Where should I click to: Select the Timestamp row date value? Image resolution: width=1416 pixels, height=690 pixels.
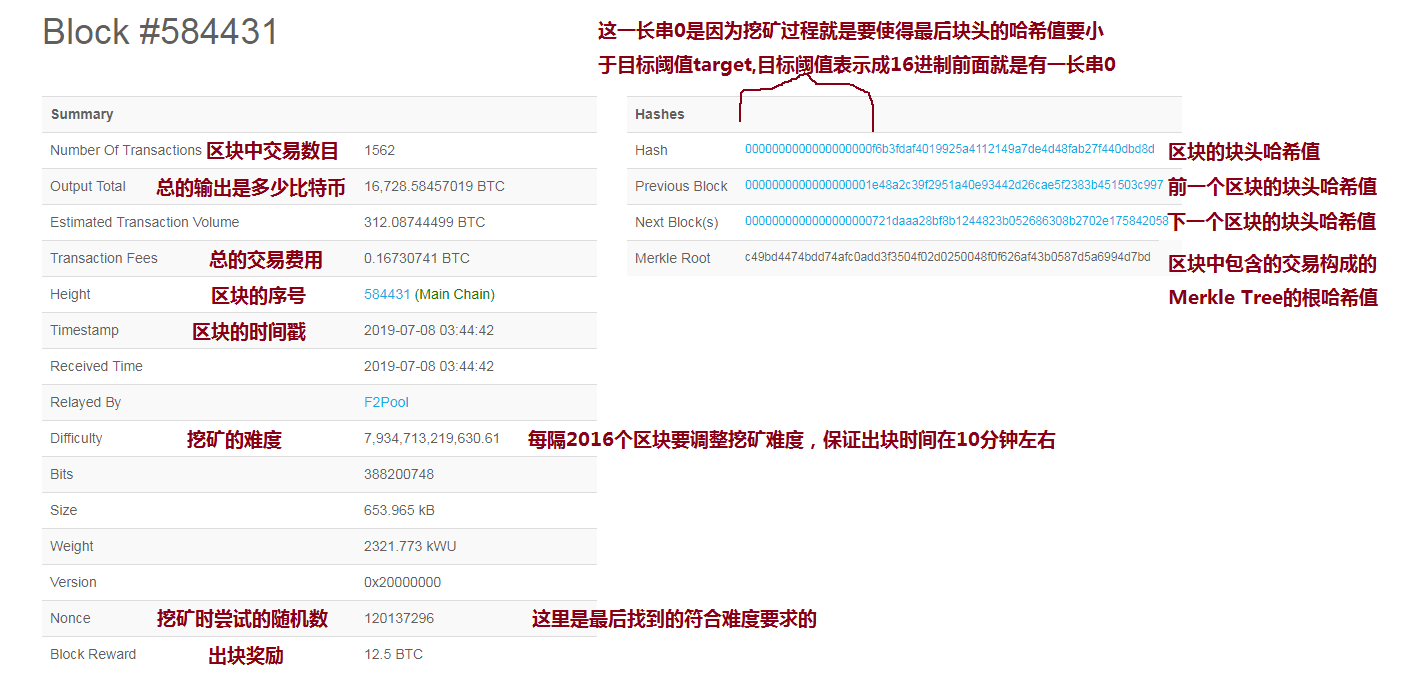coord(429,330)
